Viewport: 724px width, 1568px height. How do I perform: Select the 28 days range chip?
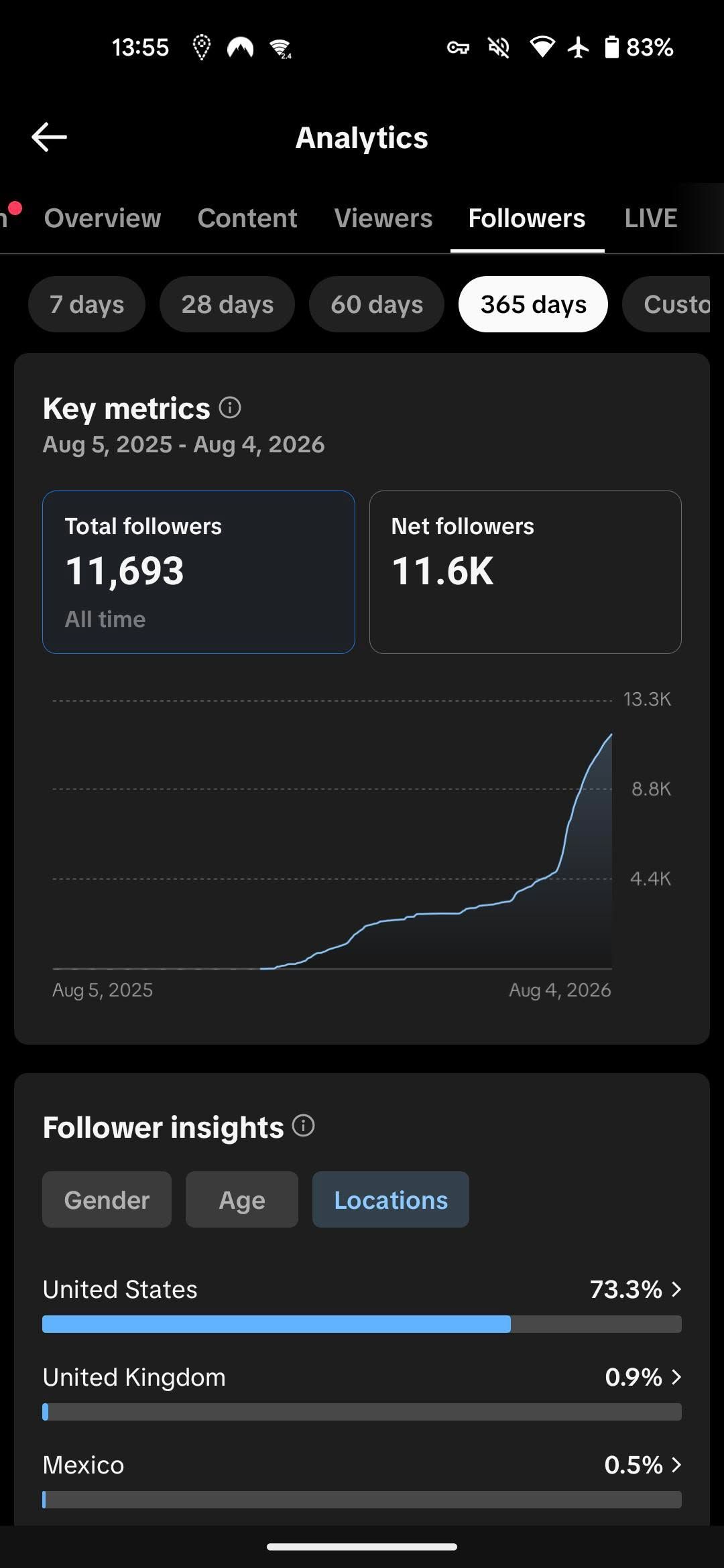227,304
